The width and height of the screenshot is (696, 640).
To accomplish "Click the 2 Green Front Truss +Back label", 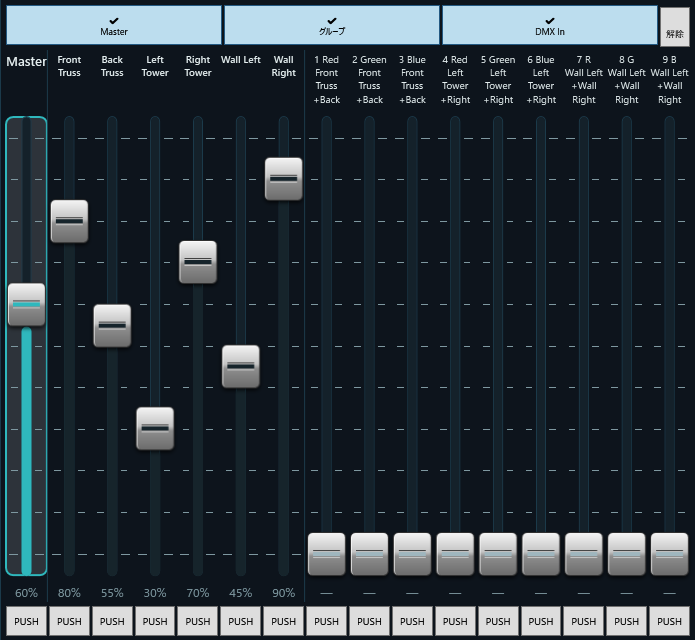I will pos(369,79).
